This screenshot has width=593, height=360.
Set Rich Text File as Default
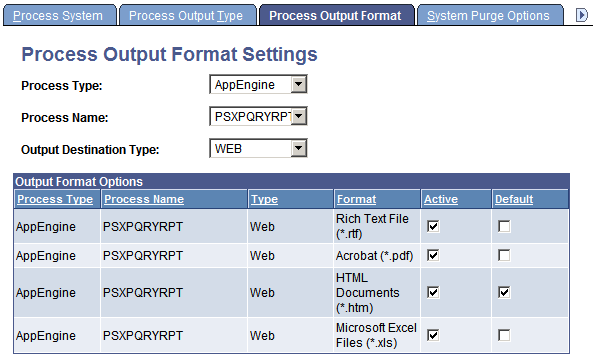[504, 227]
